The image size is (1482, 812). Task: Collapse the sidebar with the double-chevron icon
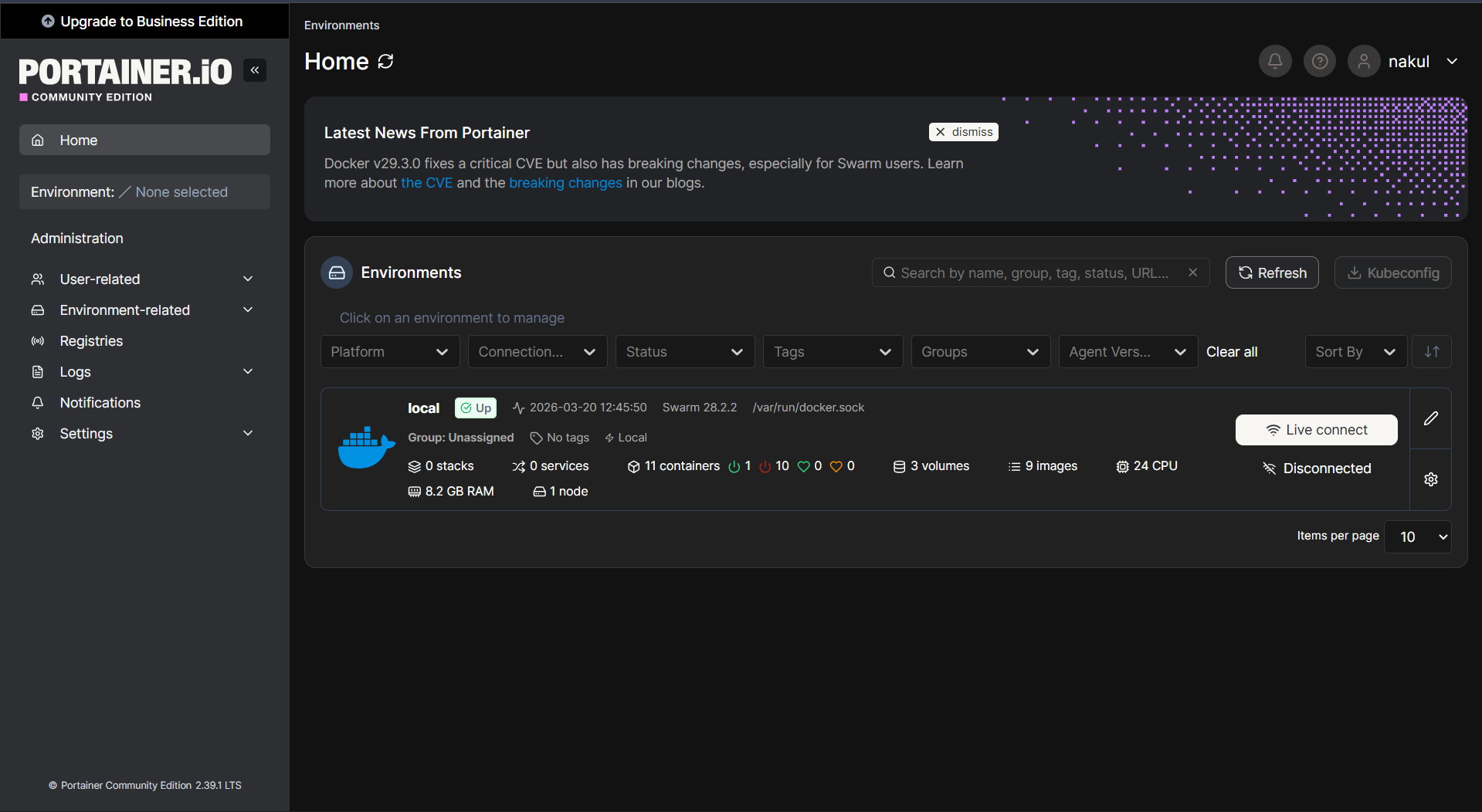(255, 69)
